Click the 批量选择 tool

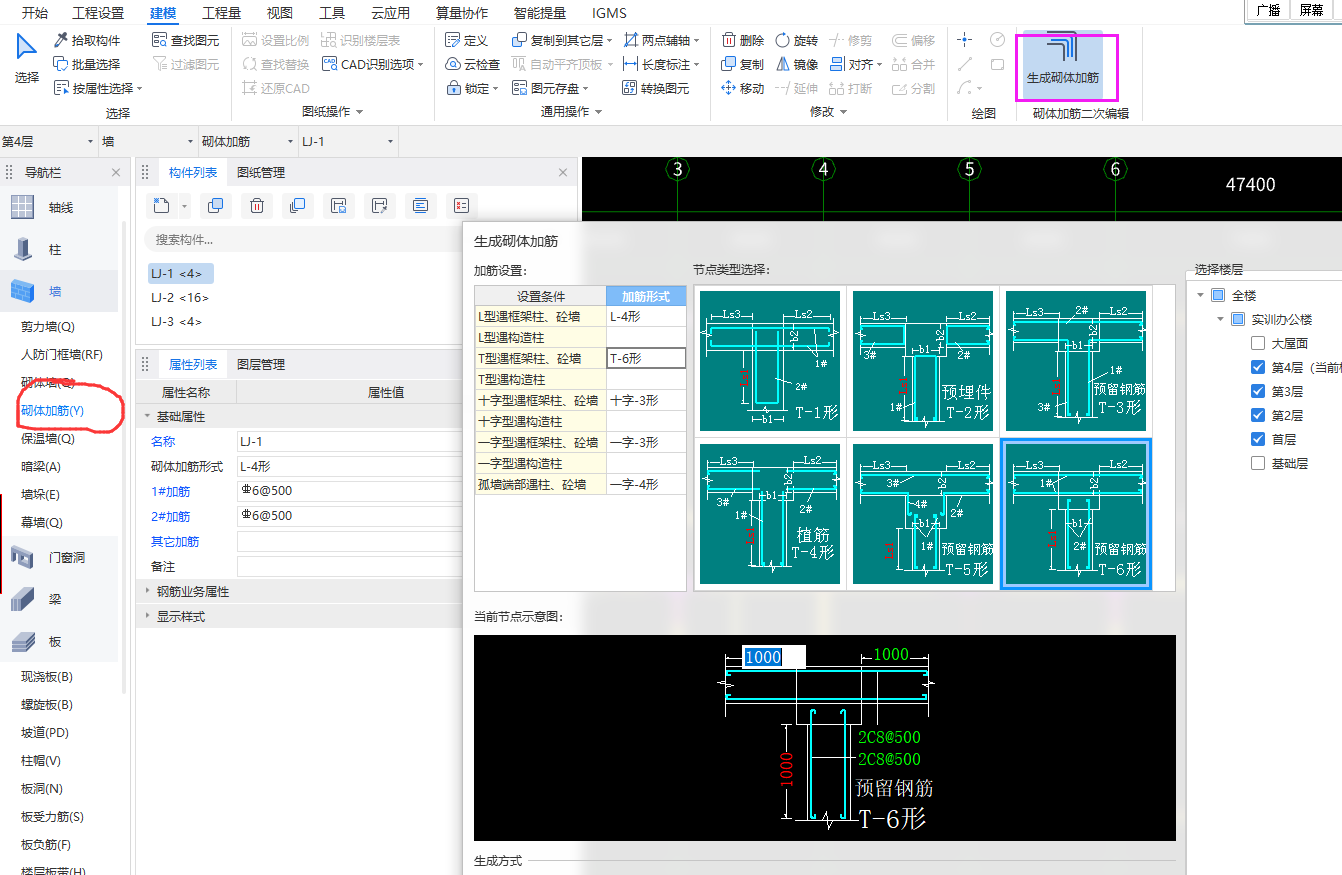click(x=87, y=64)
